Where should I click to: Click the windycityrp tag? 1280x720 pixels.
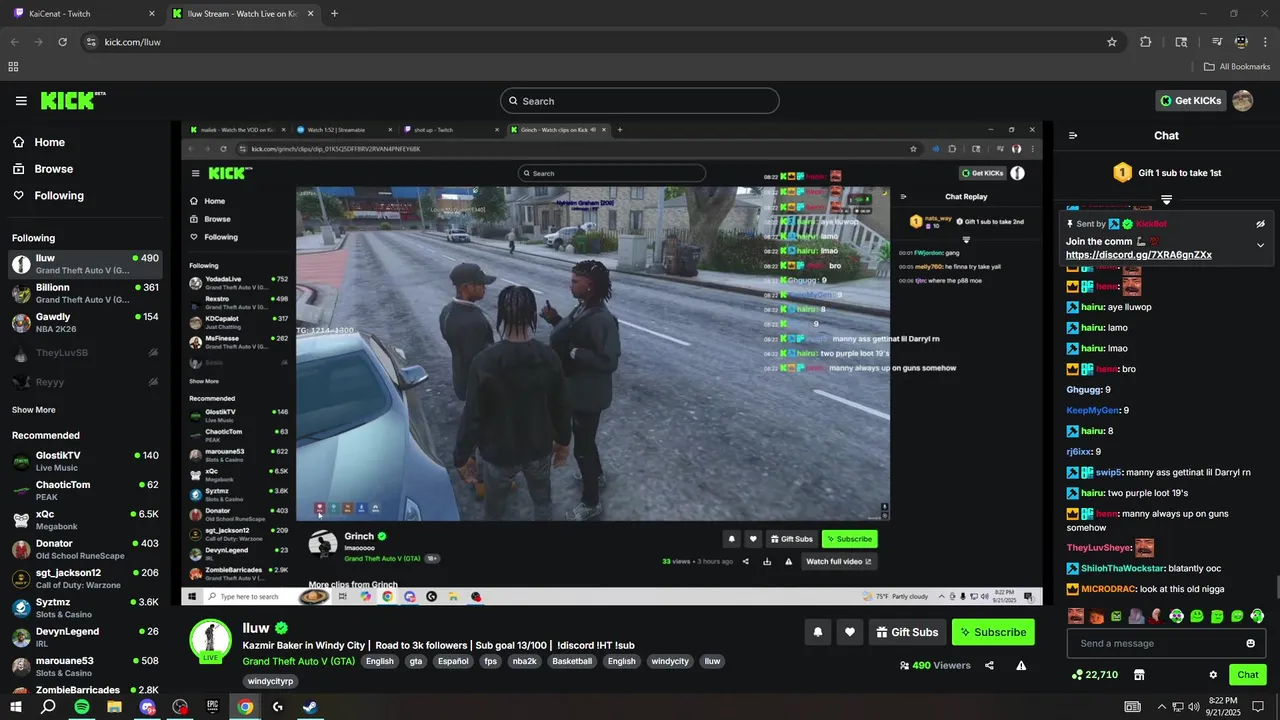(x=270, y=681)
